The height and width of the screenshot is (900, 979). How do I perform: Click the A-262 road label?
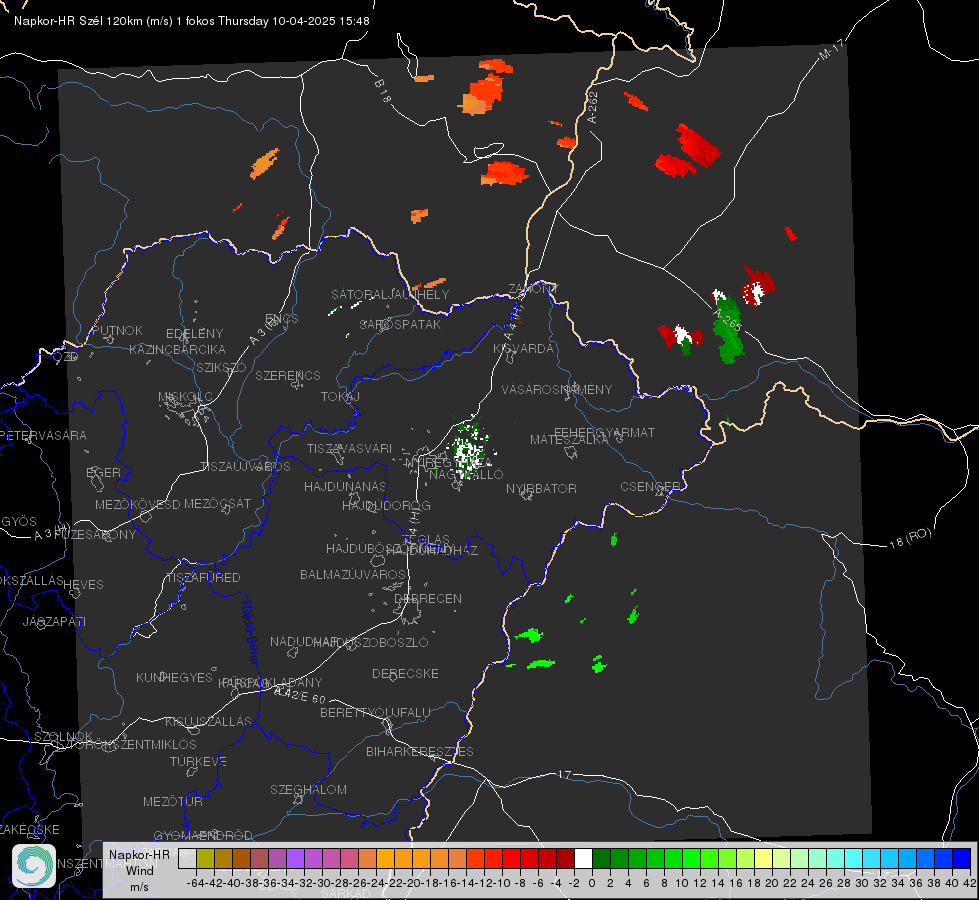click(x=593, y=107)
